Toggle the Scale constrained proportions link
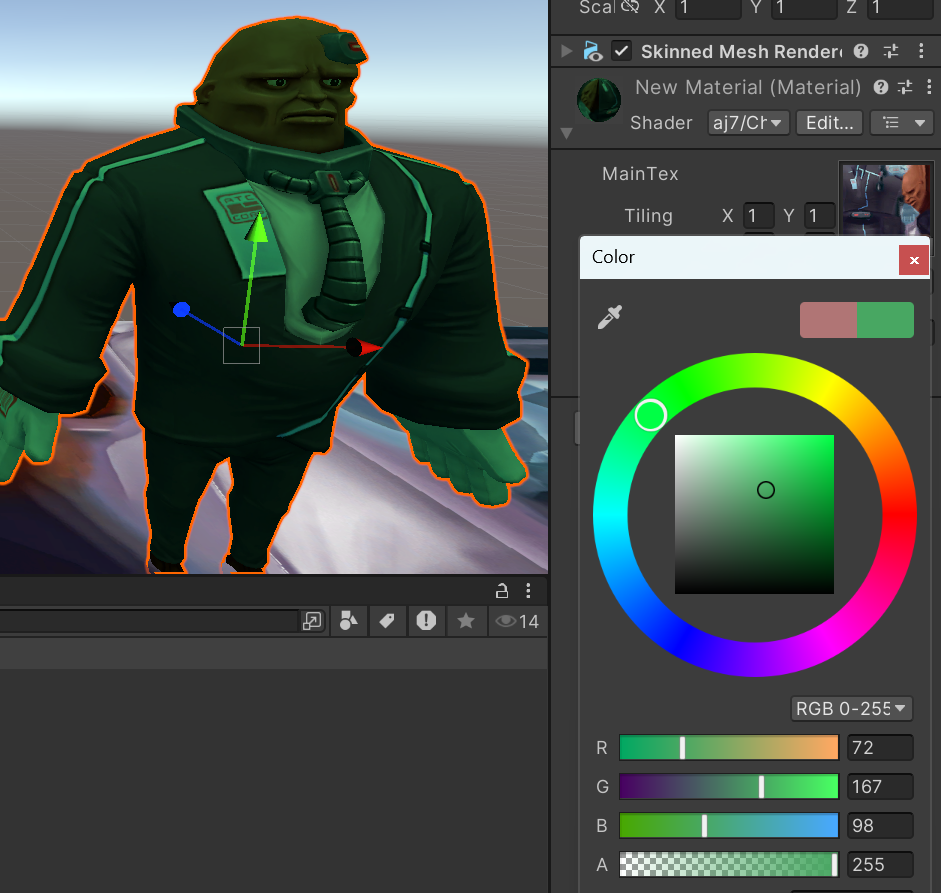941x893 pixels. pyautogui.click(x=630, y=7)
